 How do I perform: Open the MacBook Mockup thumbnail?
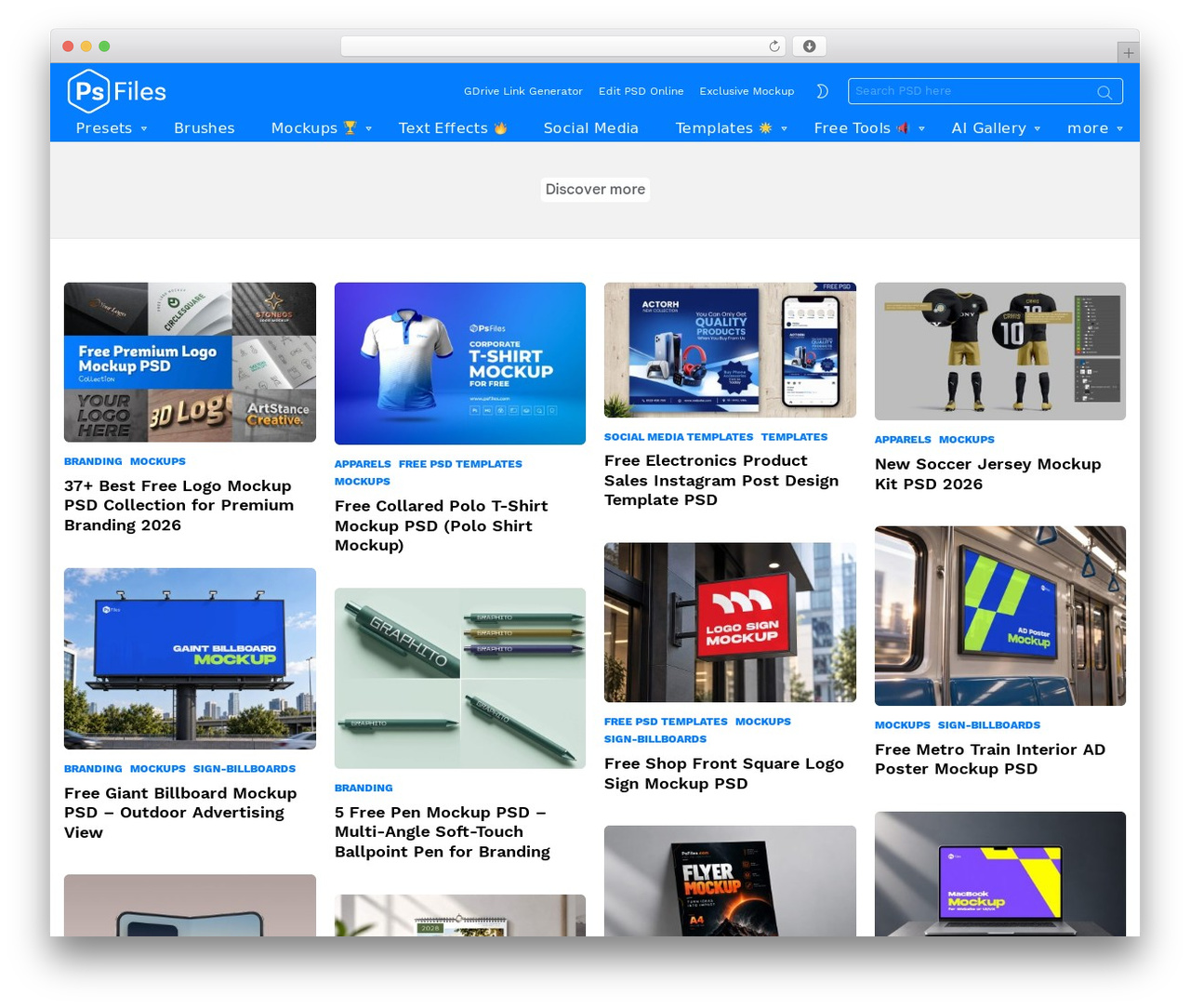click(1000, 874)
